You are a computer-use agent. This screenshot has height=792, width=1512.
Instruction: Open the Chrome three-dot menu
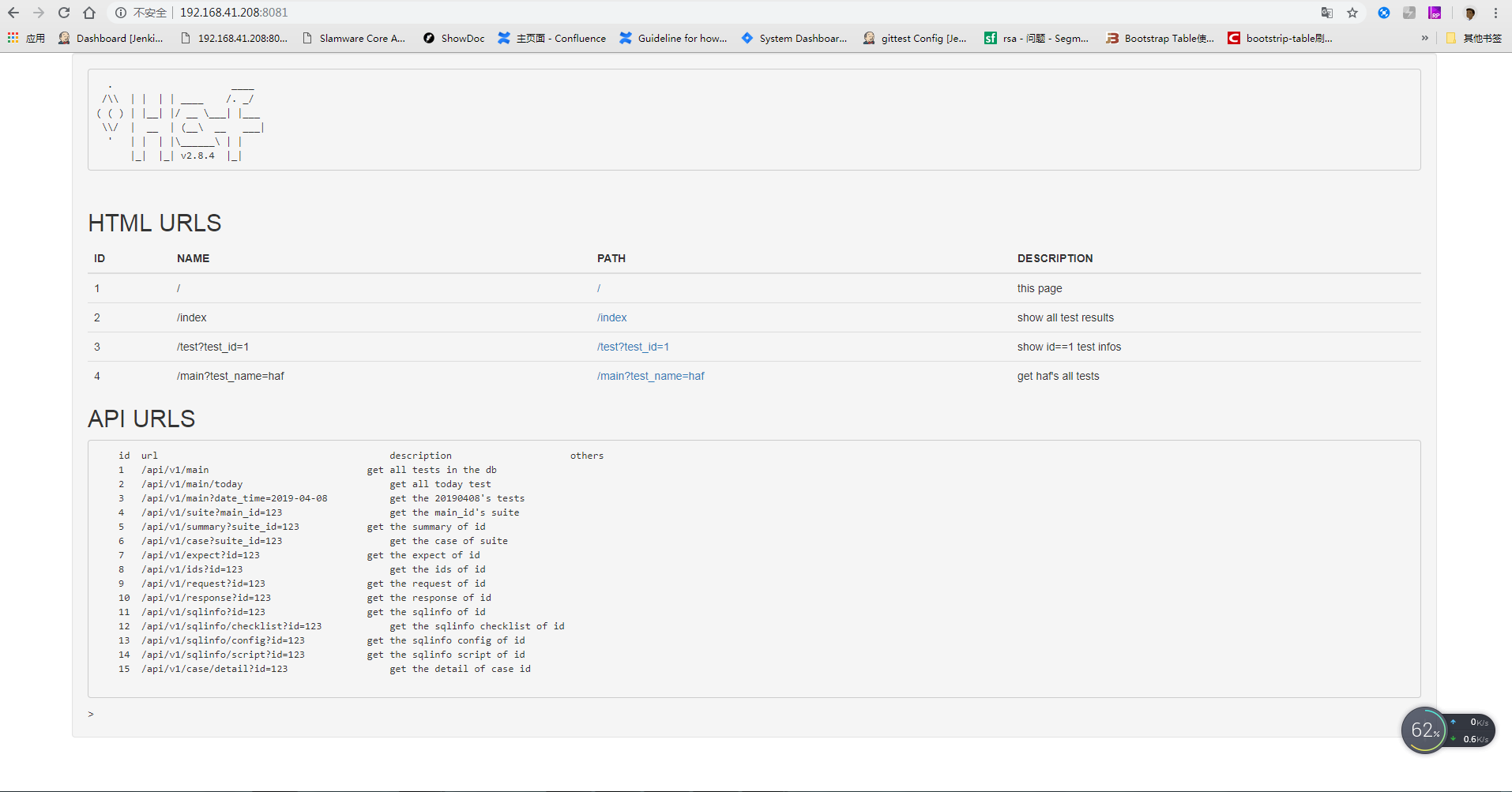[x=1495, y=13]
